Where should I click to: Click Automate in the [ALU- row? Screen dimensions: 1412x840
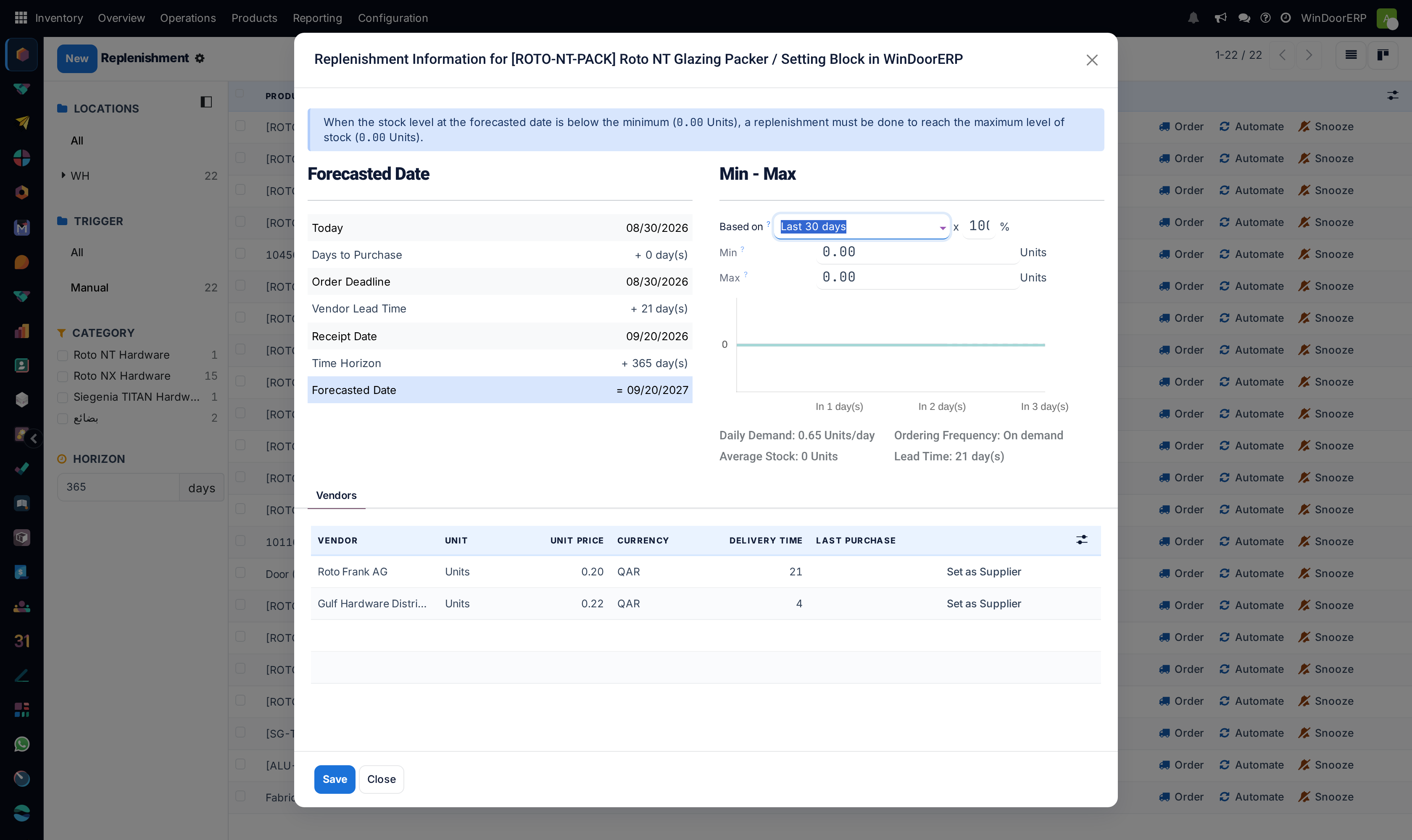pos(1251,765)
